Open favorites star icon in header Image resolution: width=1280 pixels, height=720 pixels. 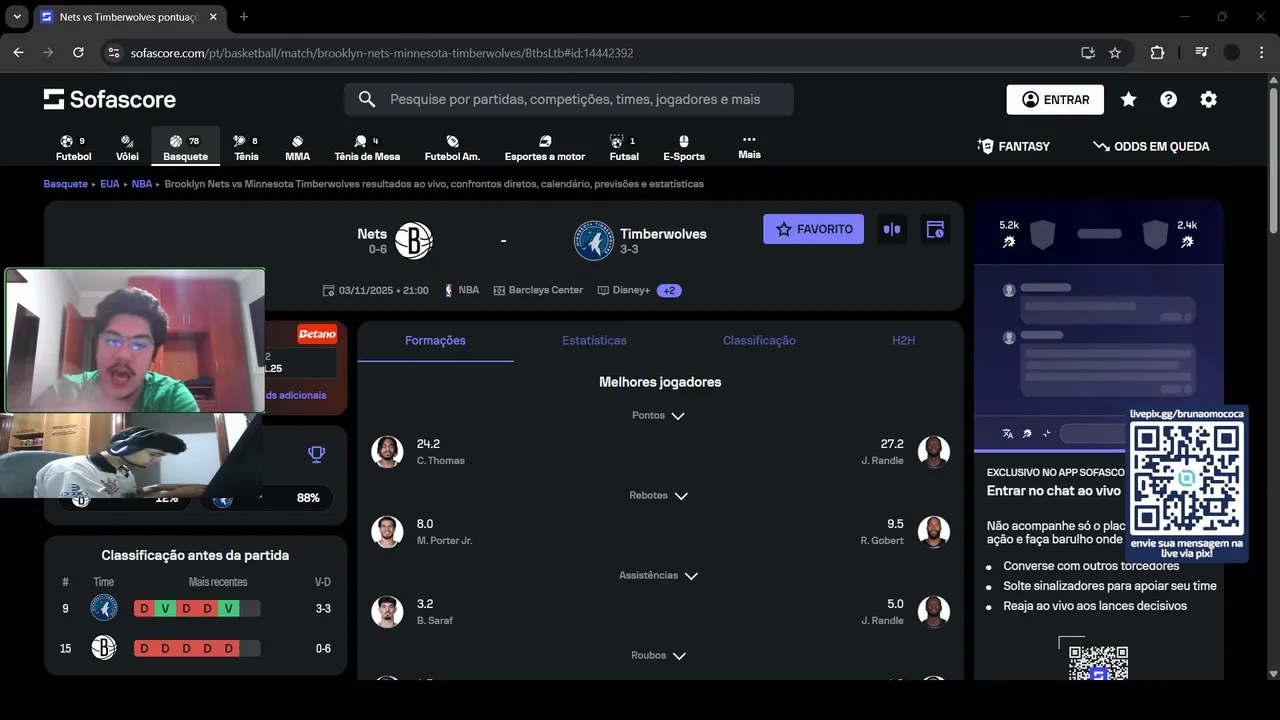[x=1128, y=99]
